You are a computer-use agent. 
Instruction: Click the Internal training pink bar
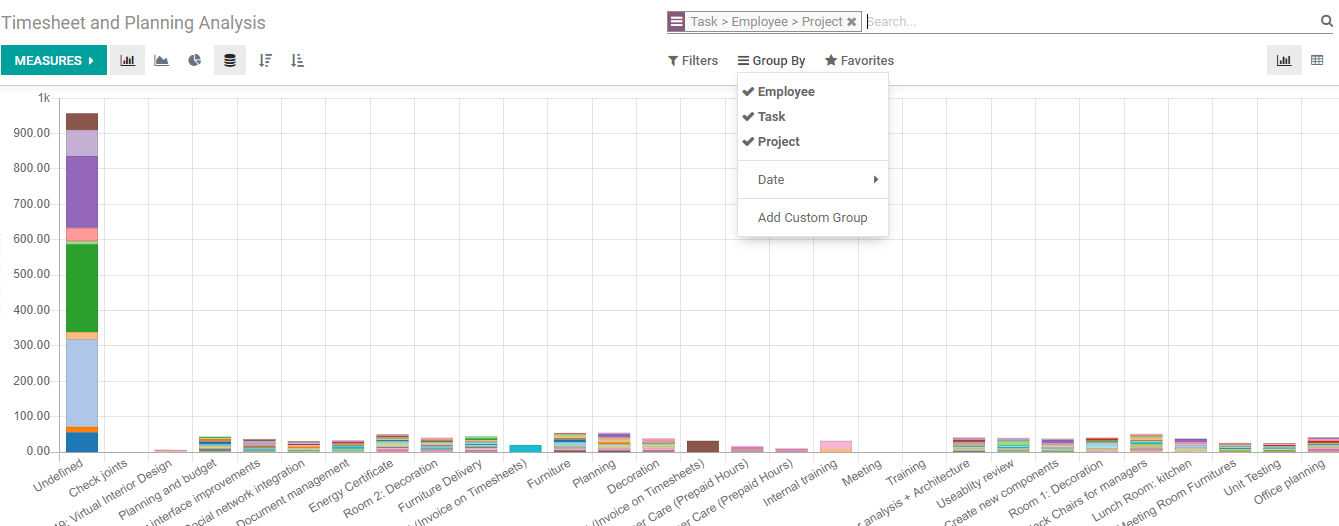(x=836, y=445)
